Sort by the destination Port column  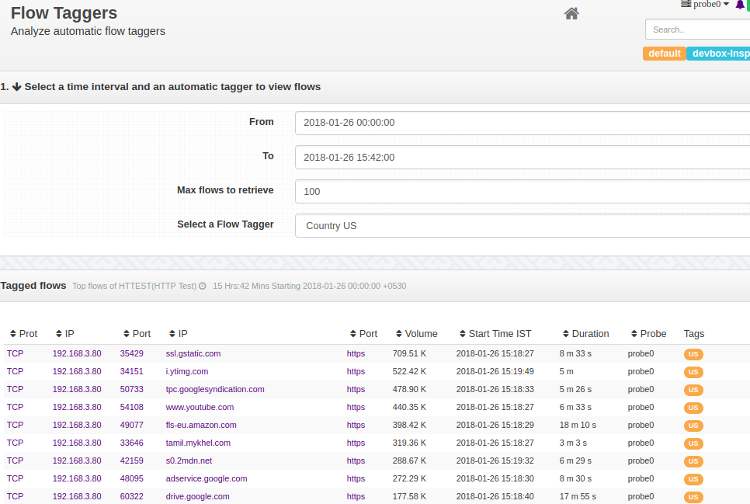pyautogui.click(x=364, y=334)
